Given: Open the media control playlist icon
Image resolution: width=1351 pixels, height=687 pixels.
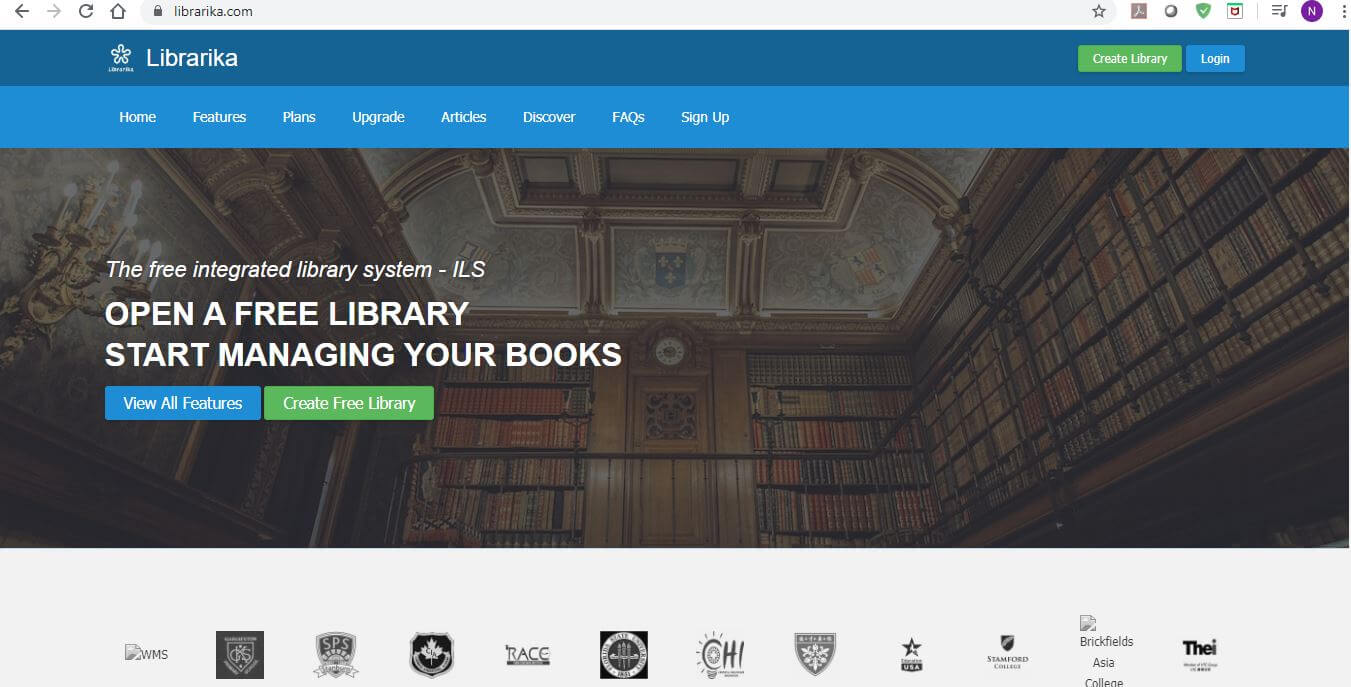Looking at the screenshot, I should 1278,11.
